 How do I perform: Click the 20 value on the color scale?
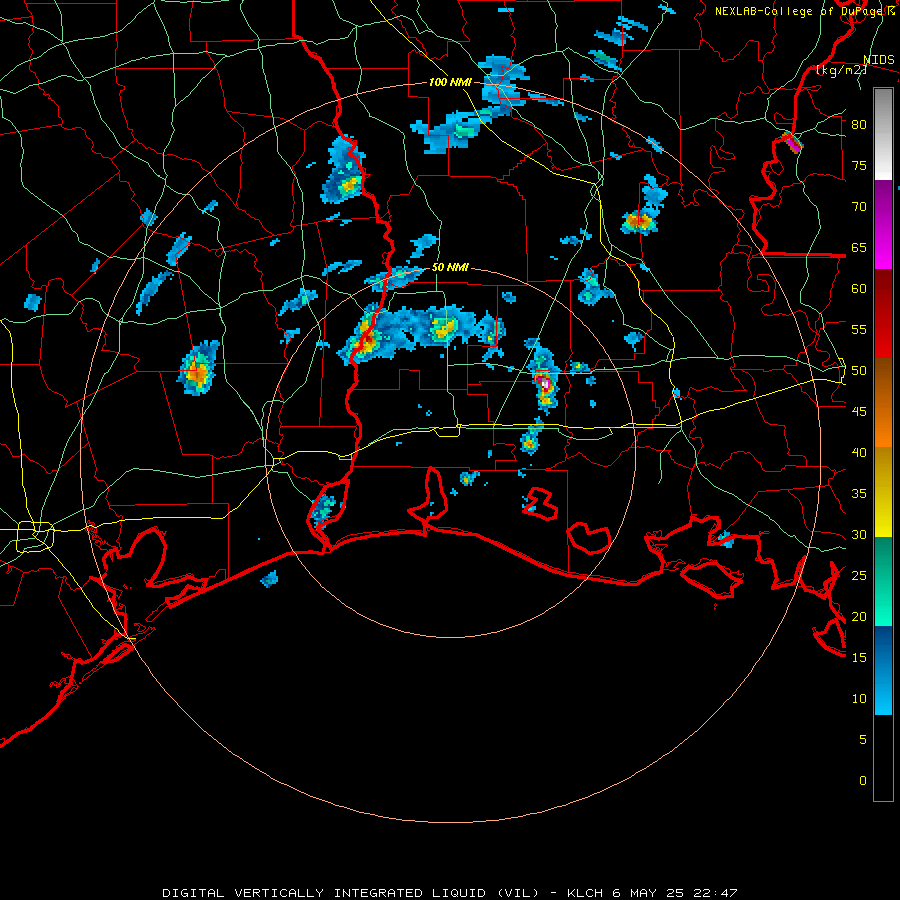[859, 616]
